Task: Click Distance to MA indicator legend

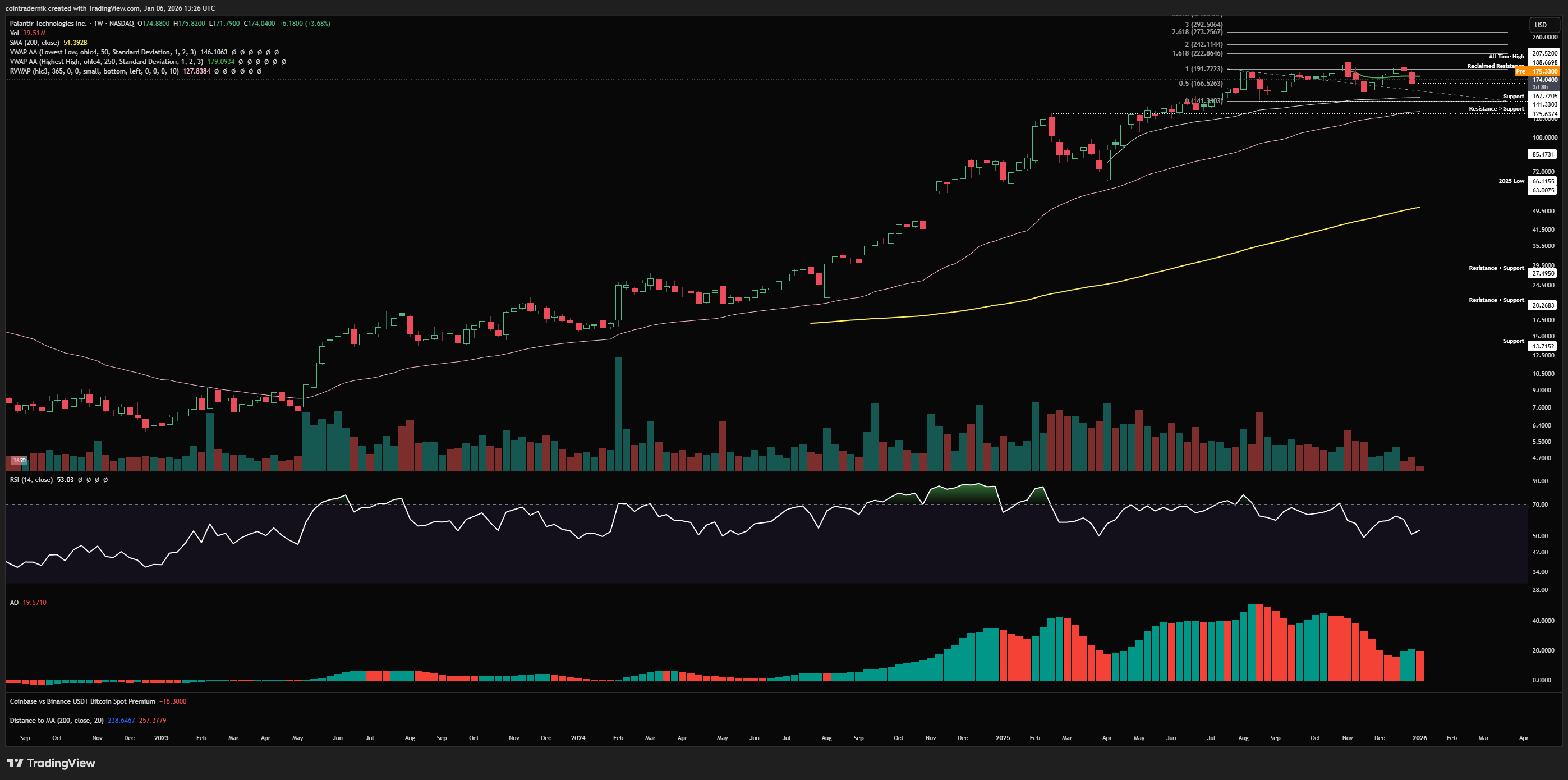Action: click(x=56, y=721)
